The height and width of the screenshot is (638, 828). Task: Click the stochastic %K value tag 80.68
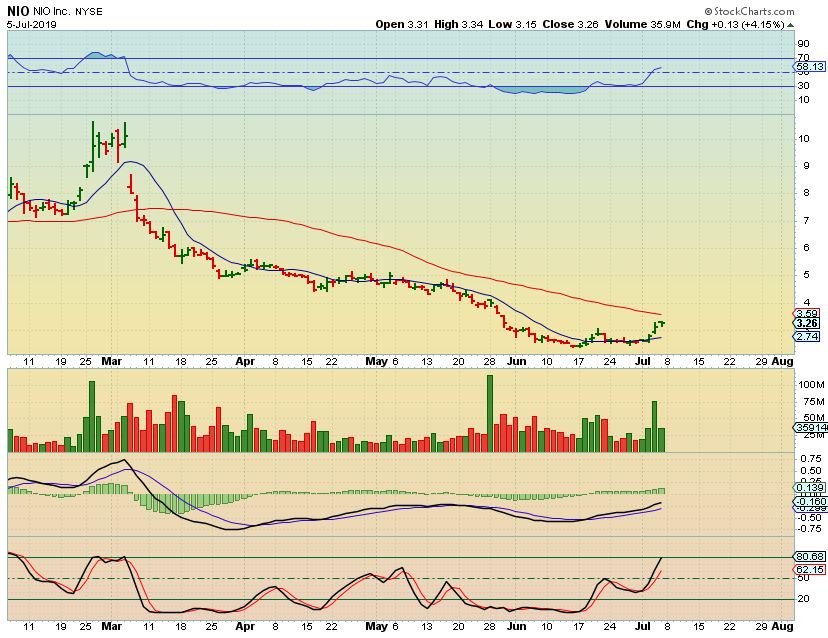(810, 557)
